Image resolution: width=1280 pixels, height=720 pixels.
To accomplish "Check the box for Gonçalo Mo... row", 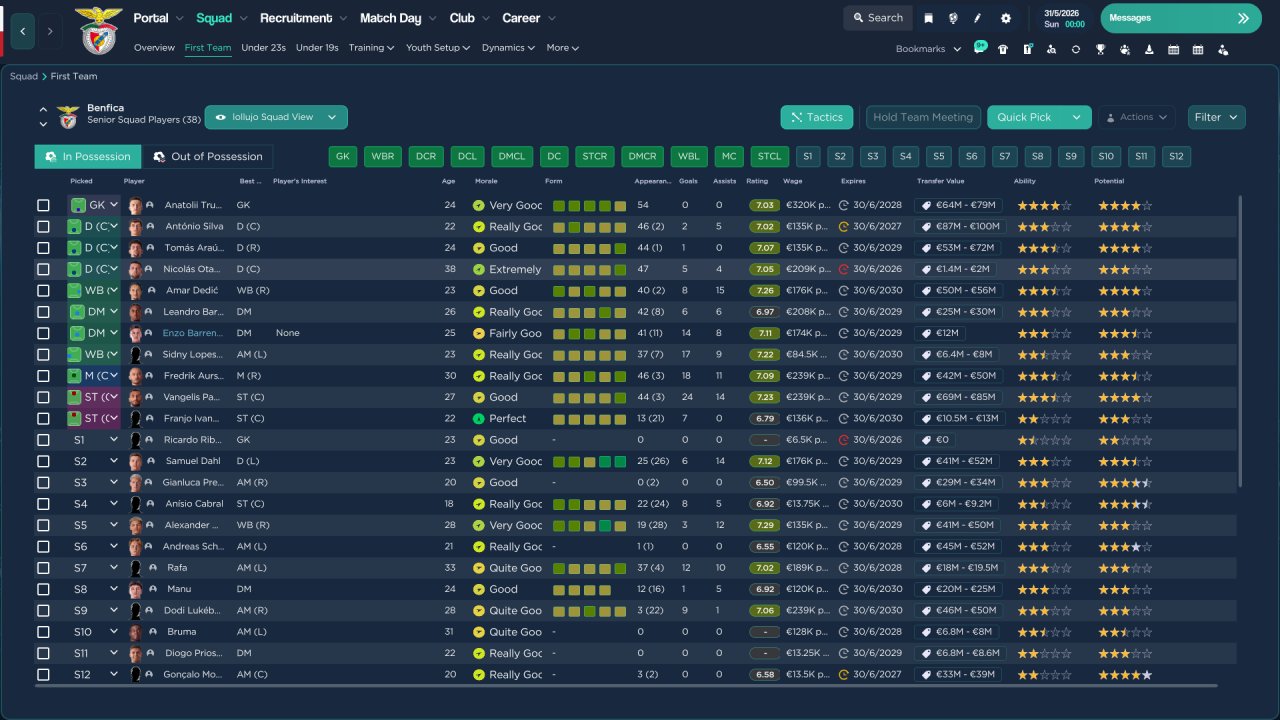I will point(43,675).
